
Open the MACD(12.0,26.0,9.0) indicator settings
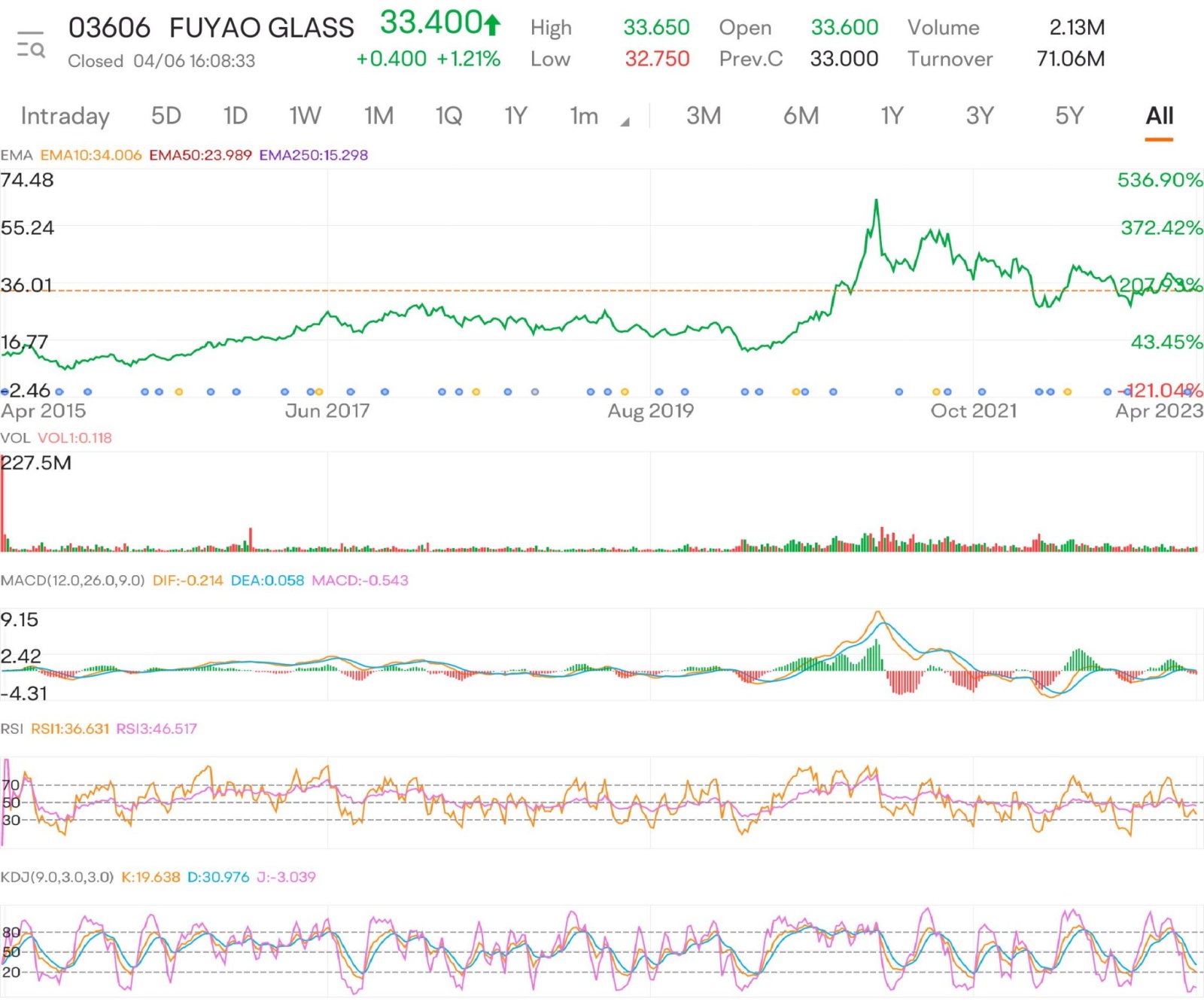tap(72, 580)
